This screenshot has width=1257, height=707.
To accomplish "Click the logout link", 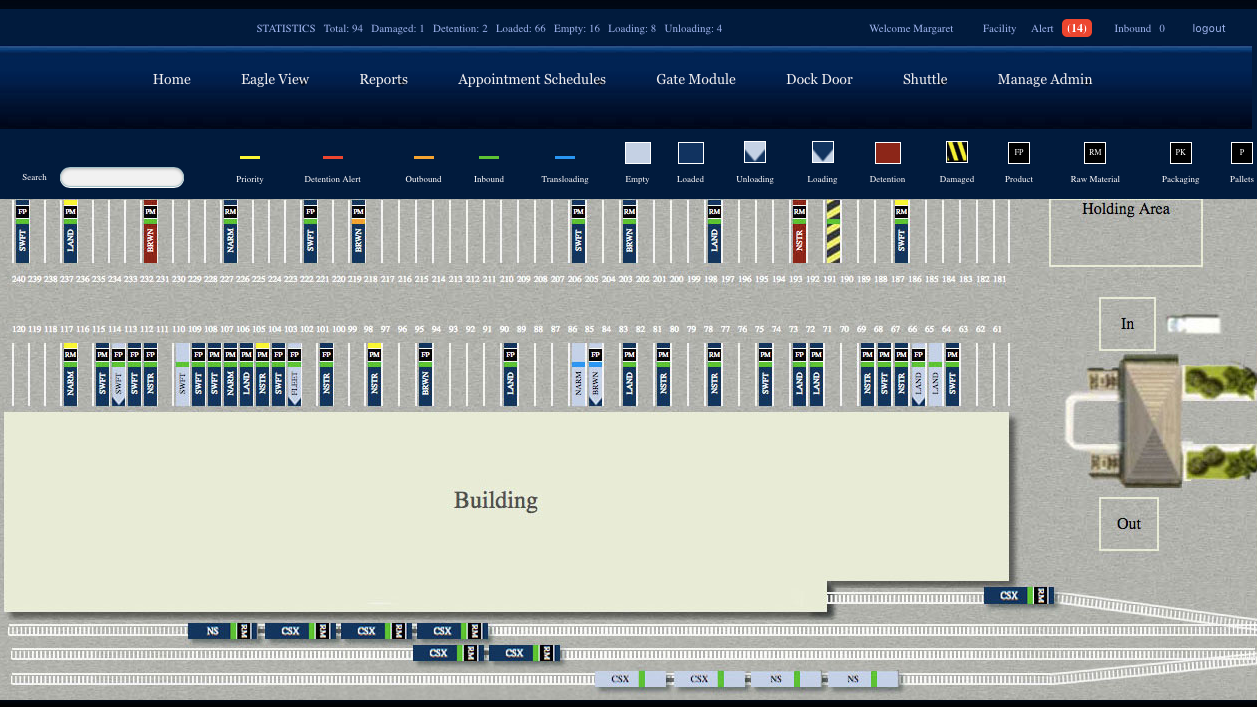I will 1208,28.
